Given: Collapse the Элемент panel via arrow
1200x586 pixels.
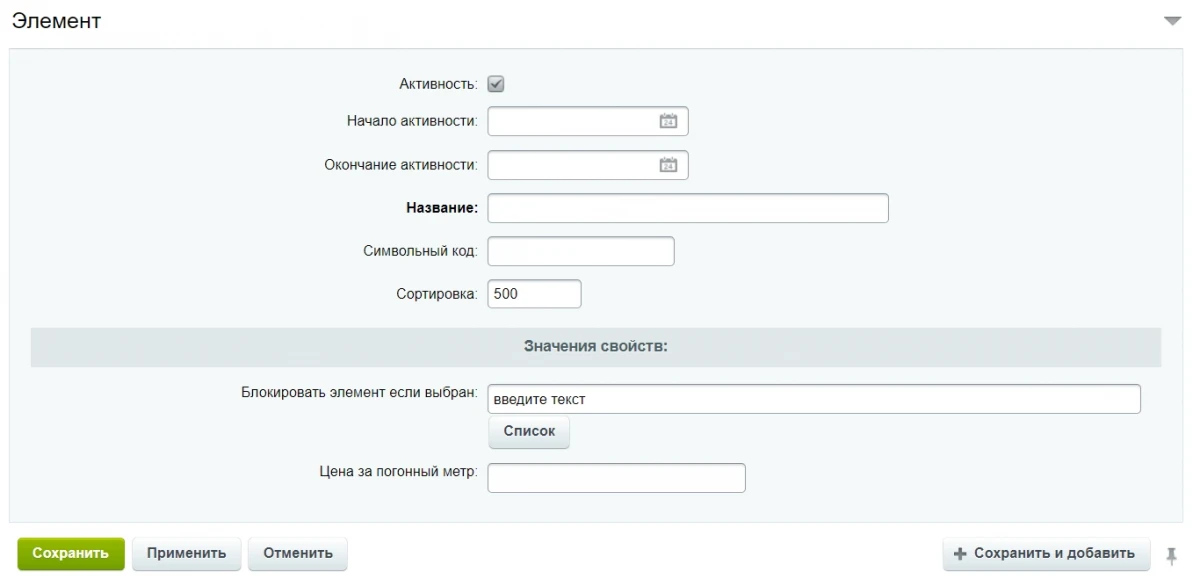Looking at the screenshot, I should [1173, 20].
